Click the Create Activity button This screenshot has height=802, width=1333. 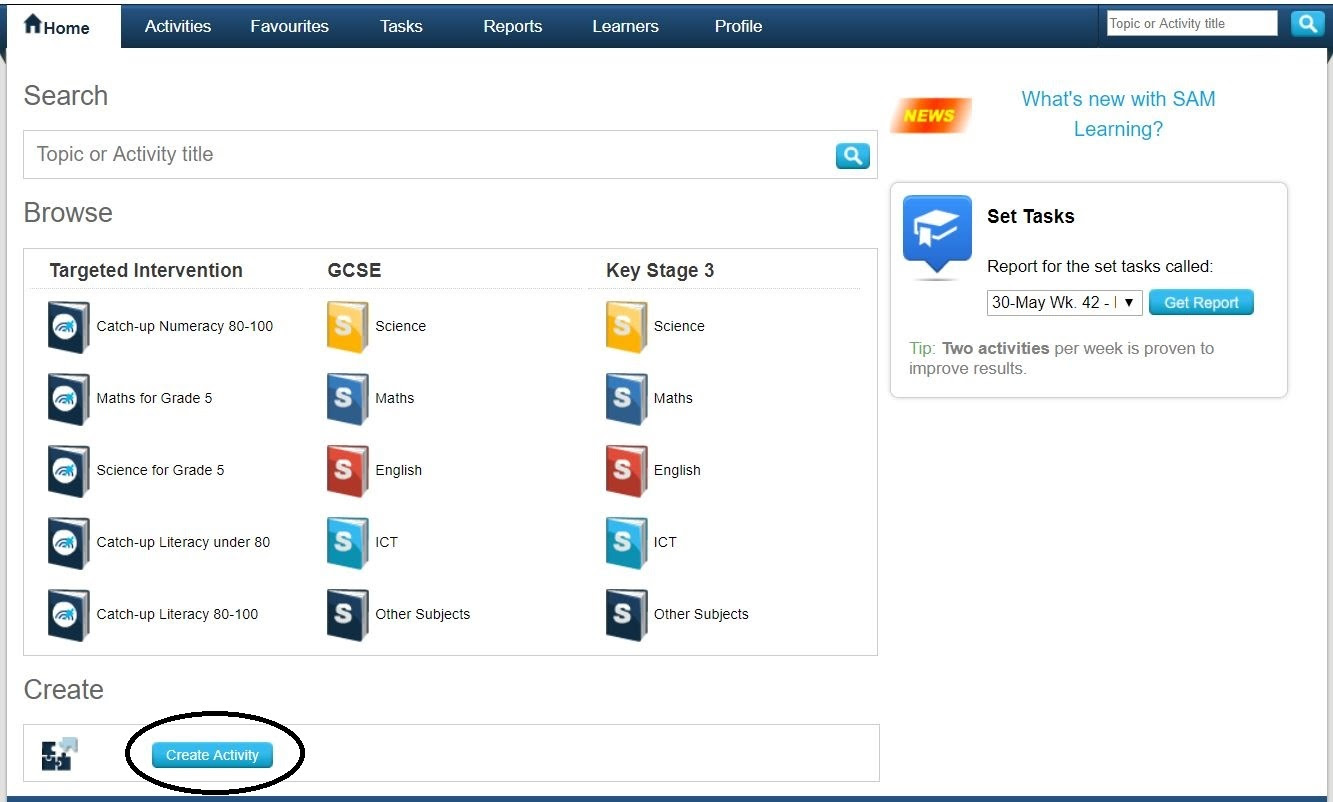pos(212,755)
